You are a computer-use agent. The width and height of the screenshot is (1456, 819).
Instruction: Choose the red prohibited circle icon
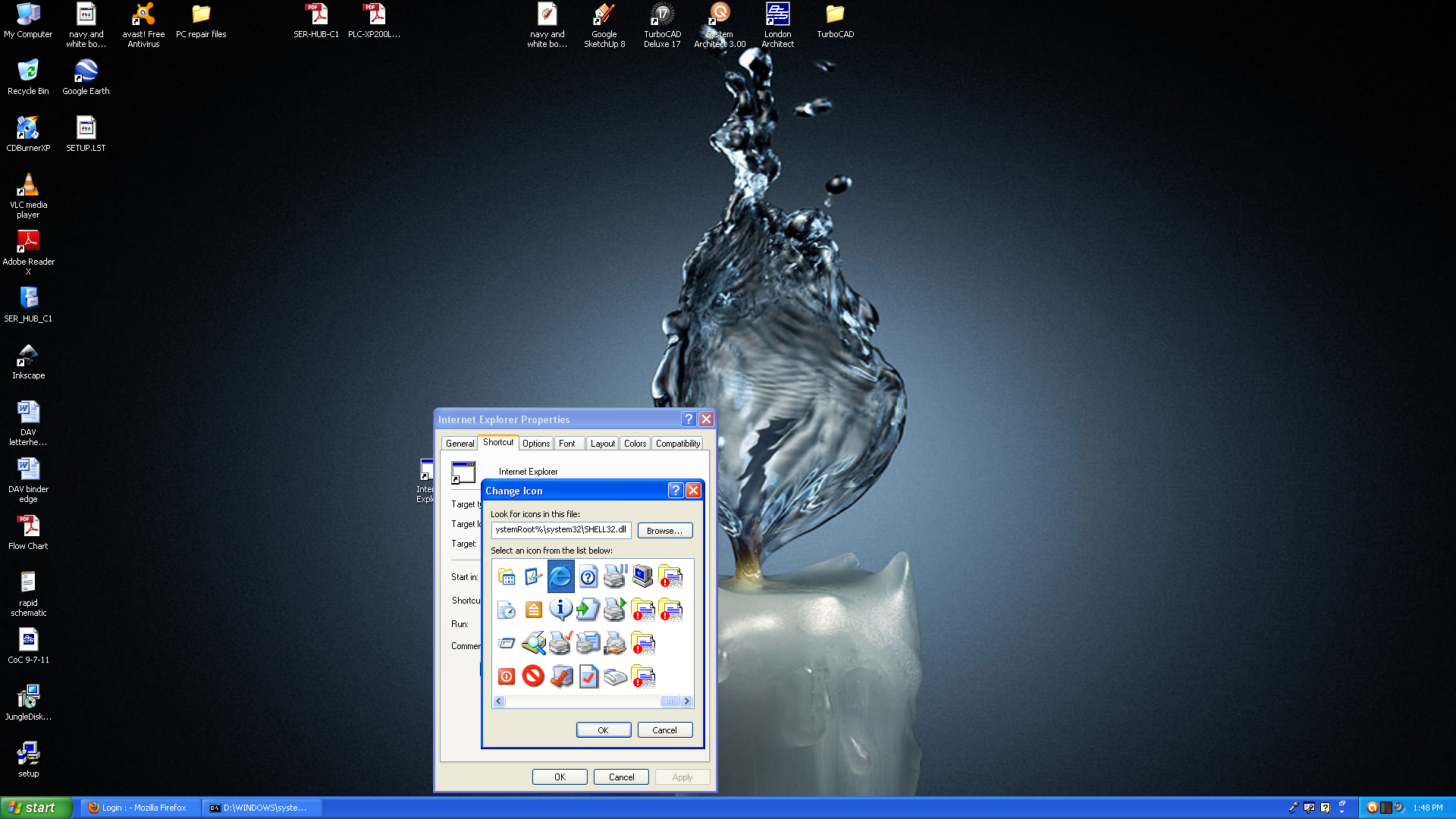coord(533,676)
